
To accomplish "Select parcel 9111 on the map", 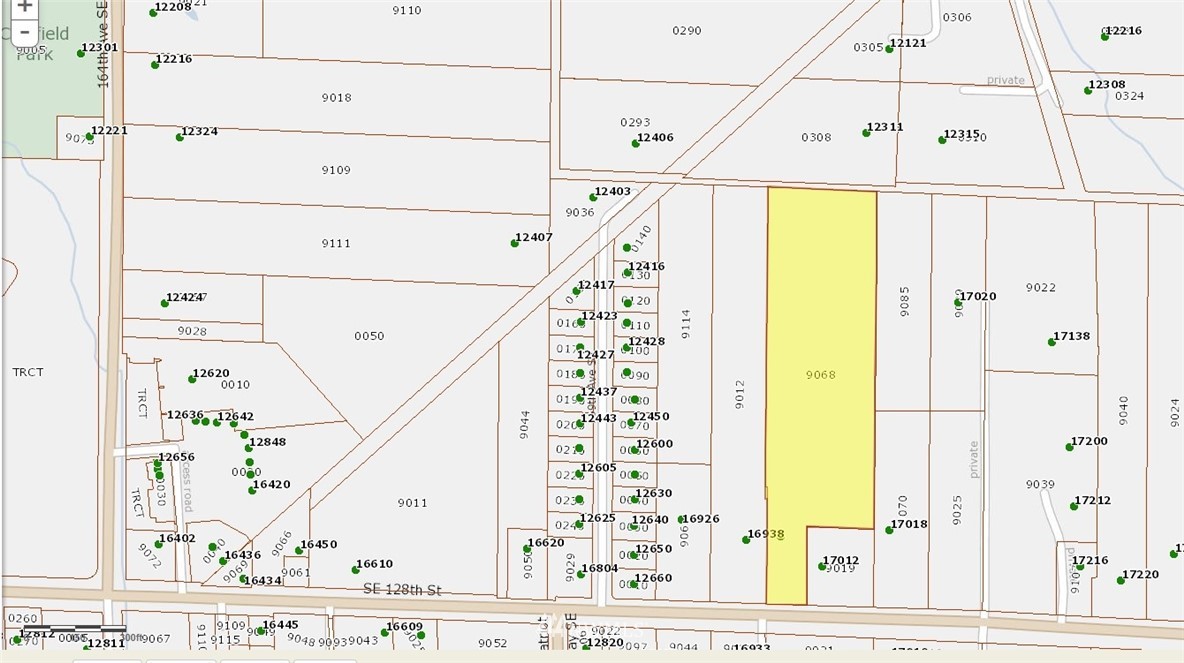I will pyautogui.click(x=336, y=243).
